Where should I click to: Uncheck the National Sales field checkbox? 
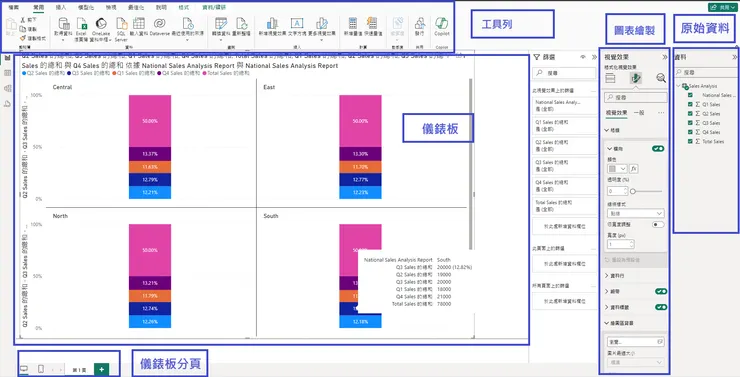coord(690,95)
